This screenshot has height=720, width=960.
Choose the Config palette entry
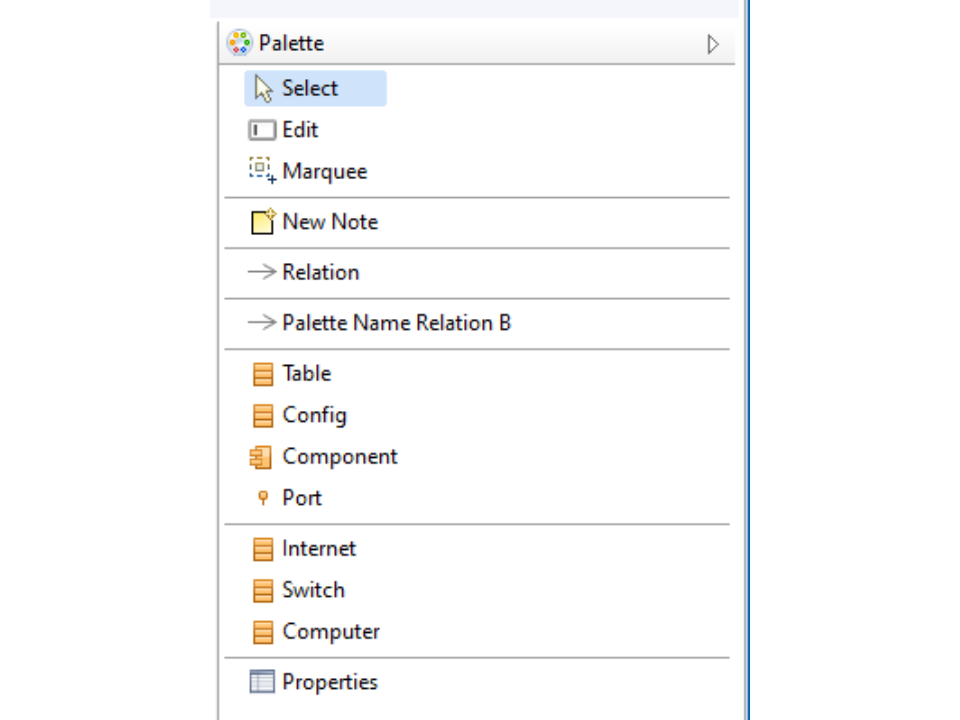click(x=314, y=415)
